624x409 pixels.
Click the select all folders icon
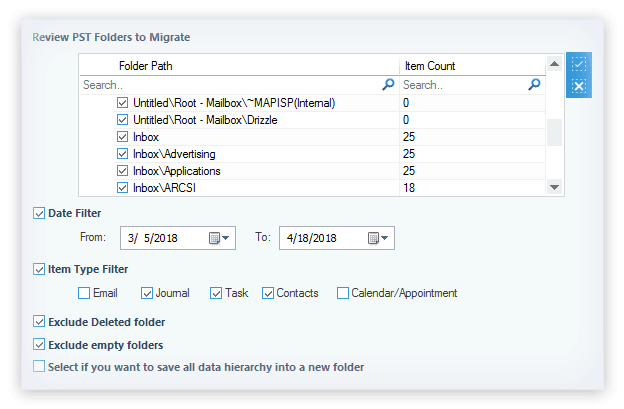click(579, 64)
